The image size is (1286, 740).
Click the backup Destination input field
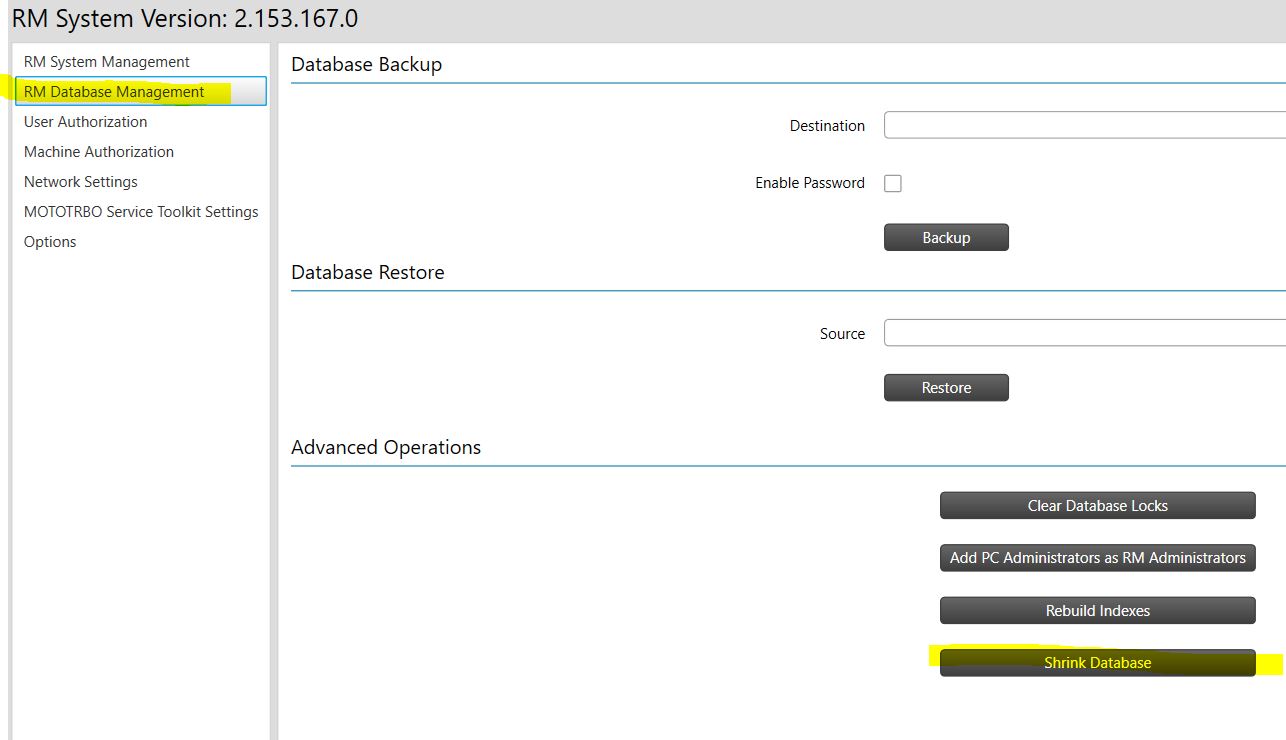(1085, 125)
